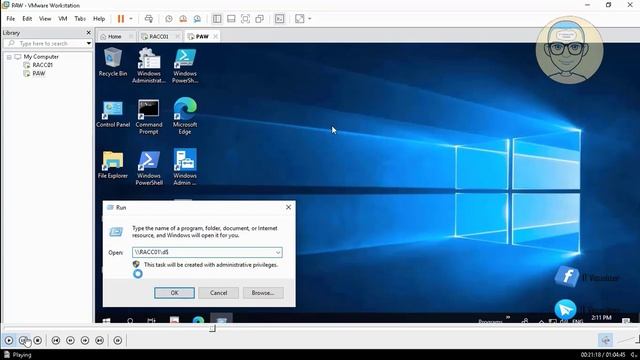Click the Windows Start button in guest taskbar
640x360 pixels.
pyautogui.click(x=107, y=321)
